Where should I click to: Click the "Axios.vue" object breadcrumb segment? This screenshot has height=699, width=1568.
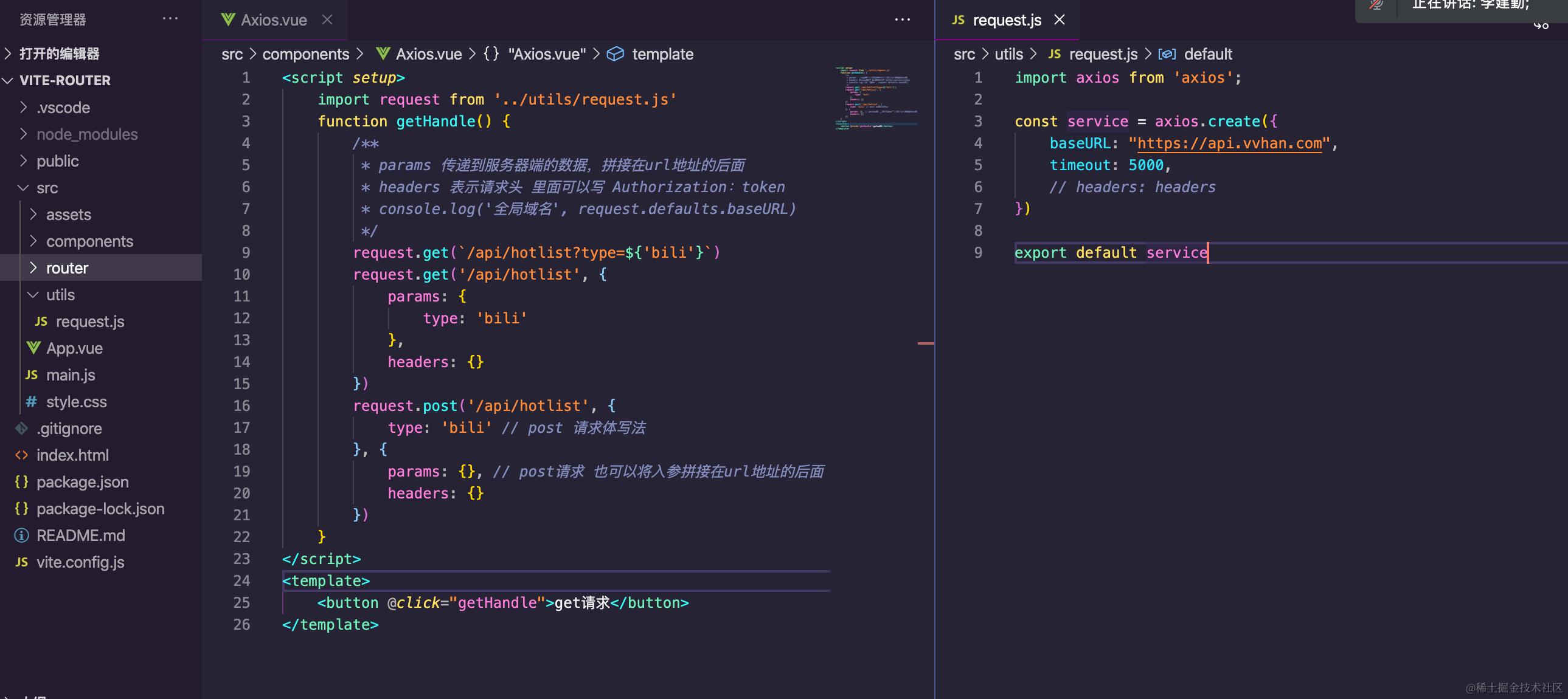(547, 54)
